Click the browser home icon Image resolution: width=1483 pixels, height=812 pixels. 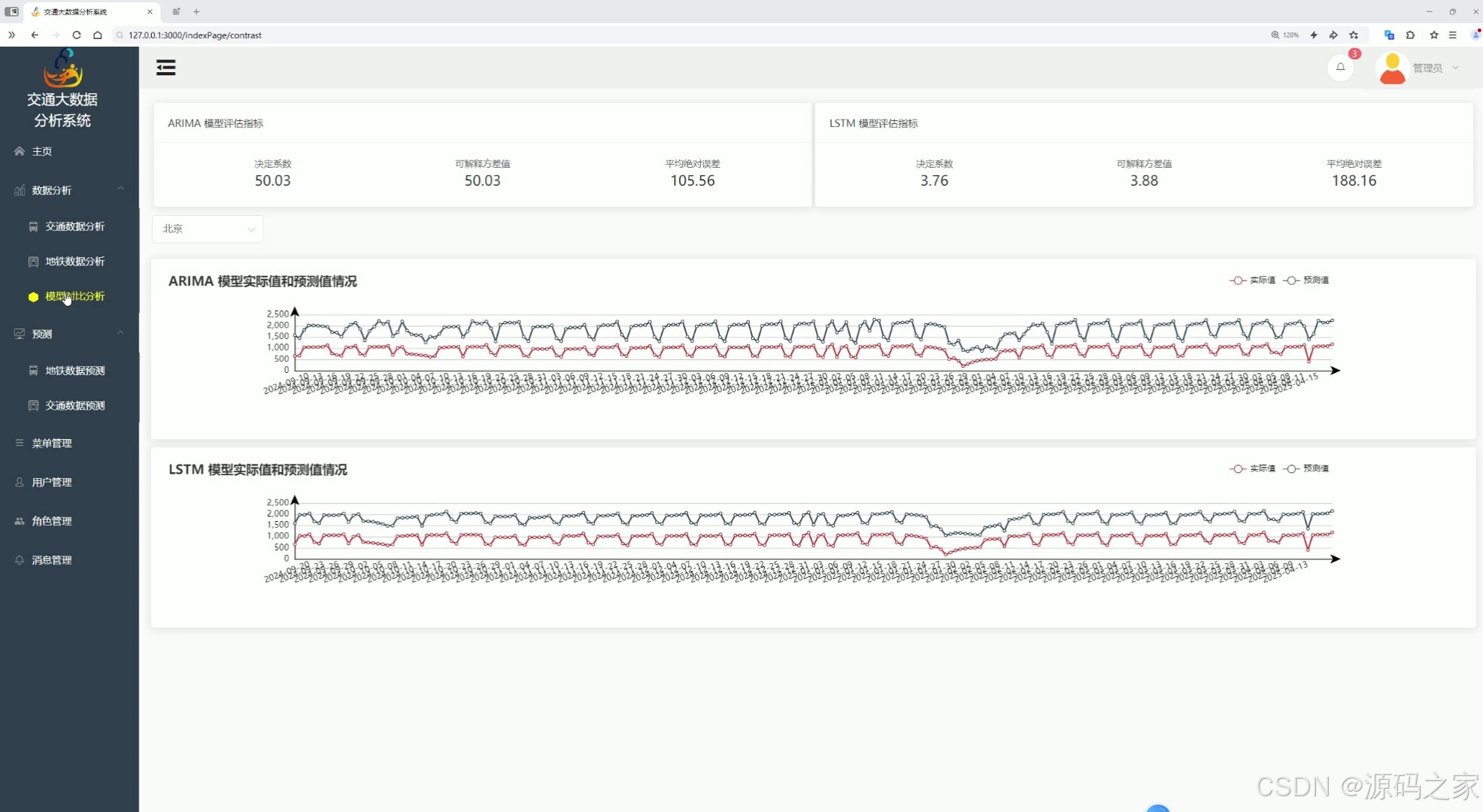tap(98, 35)
